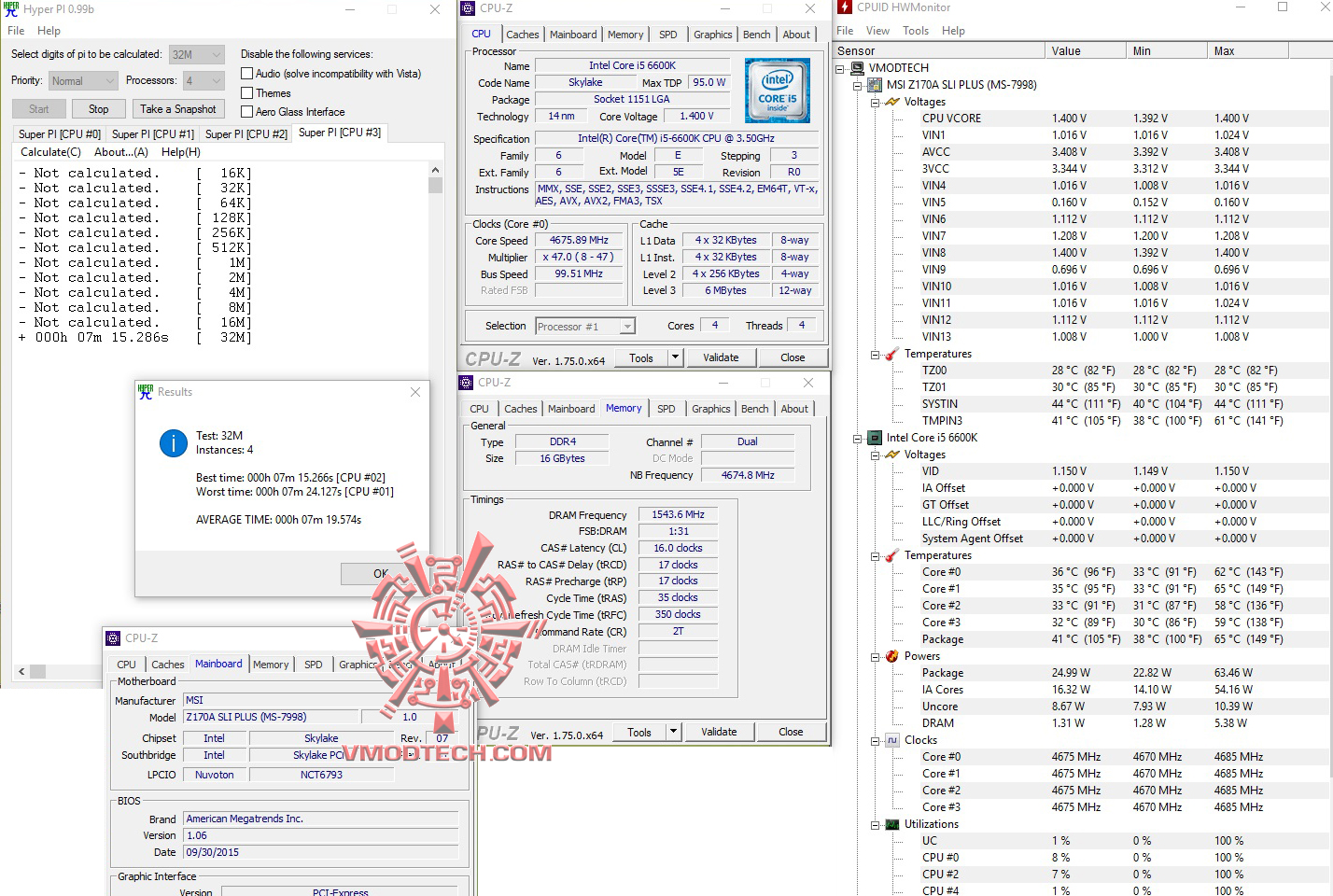Viewport: 1333px width, 896px height.
Task: Click the Voltages icon under MSI Z170A SLI PLUS
Action: (891, 102)
